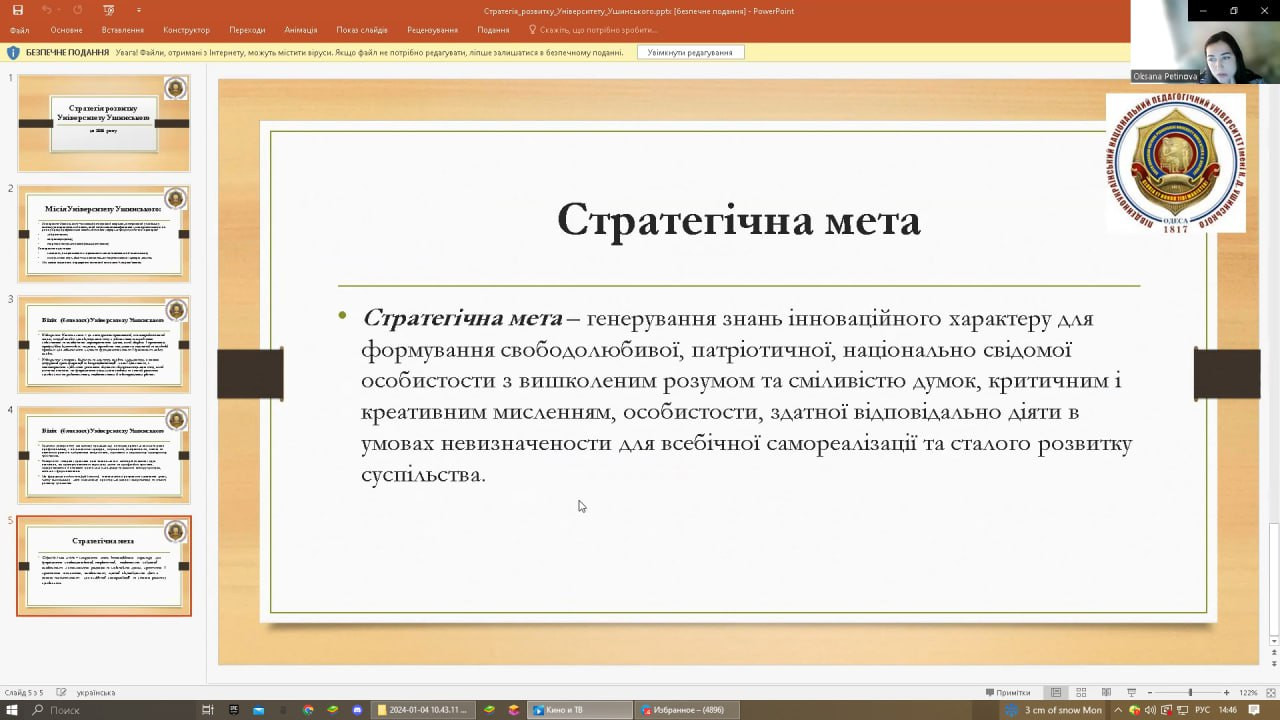
Task: Open the notification center icon
Action: [1255, 710]
